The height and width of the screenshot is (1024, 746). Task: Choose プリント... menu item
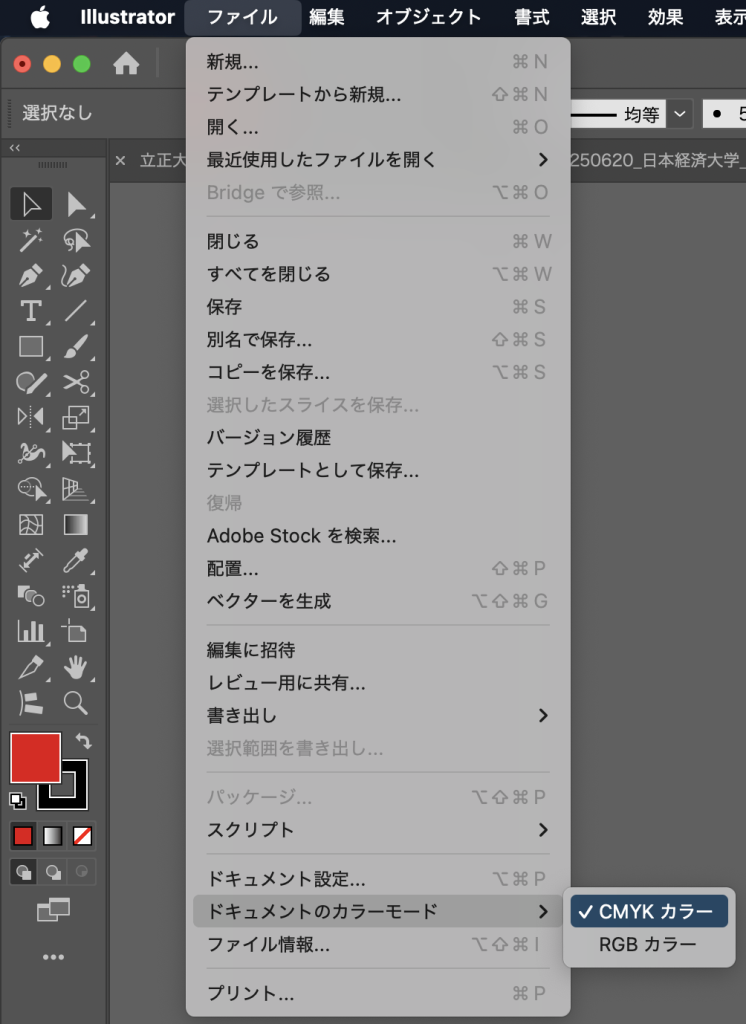(x=378, y=993)
